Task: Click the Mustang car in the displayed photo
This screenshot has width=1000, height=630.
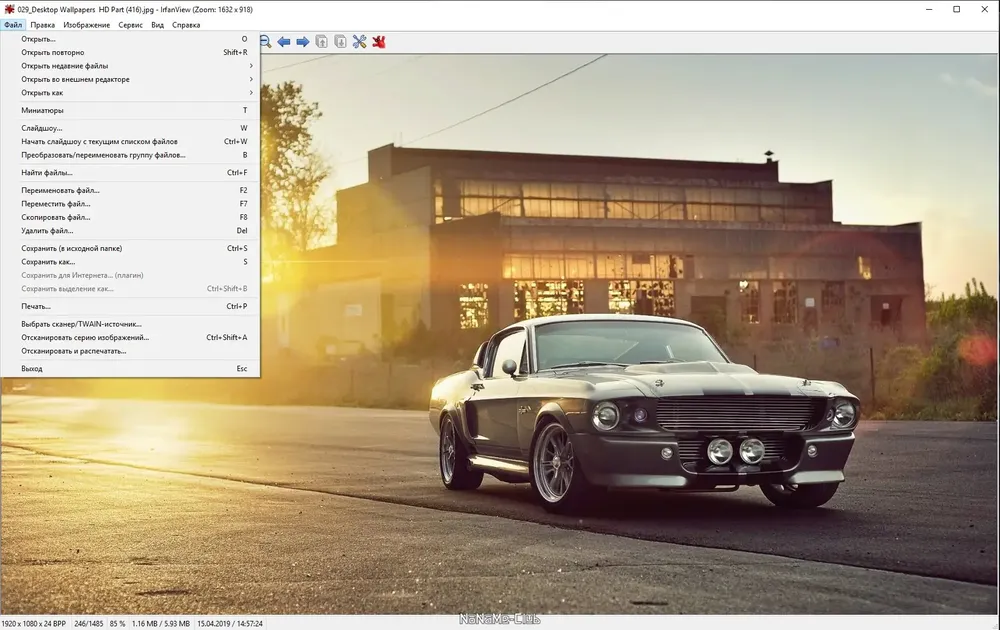Action: pos(644,414)
